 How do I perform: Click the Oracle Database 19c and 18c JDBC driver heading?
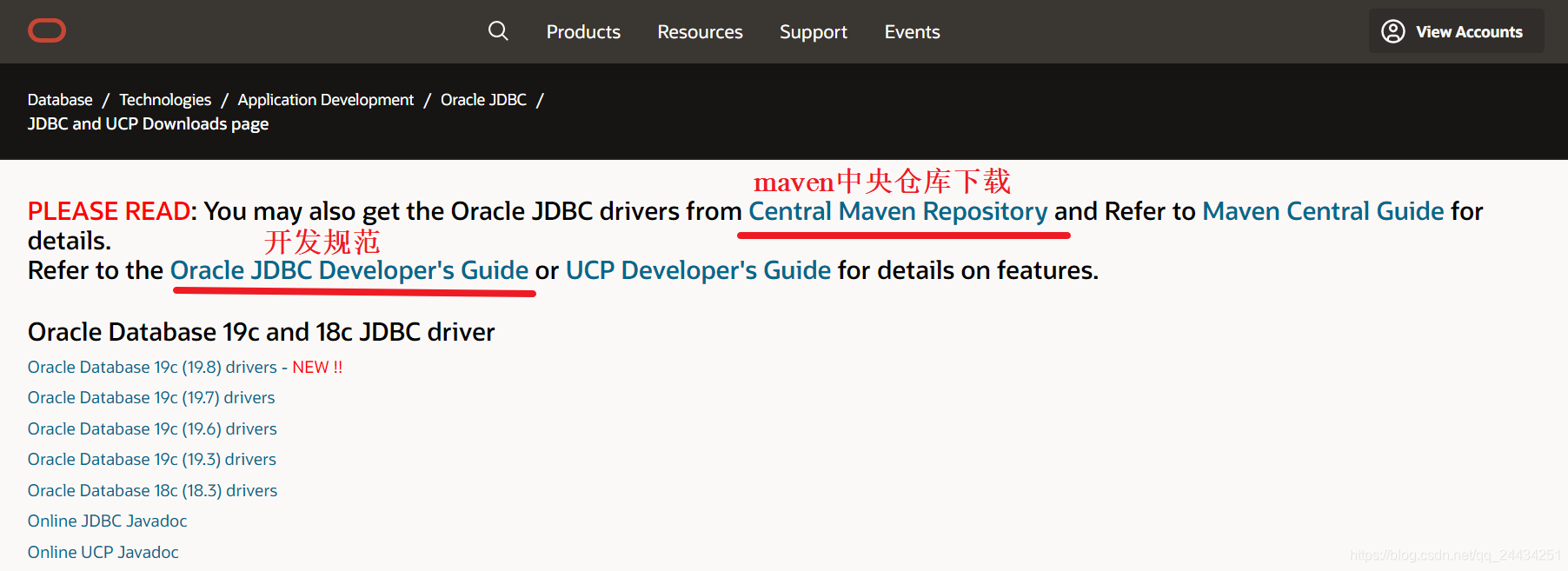coord(262,332)
